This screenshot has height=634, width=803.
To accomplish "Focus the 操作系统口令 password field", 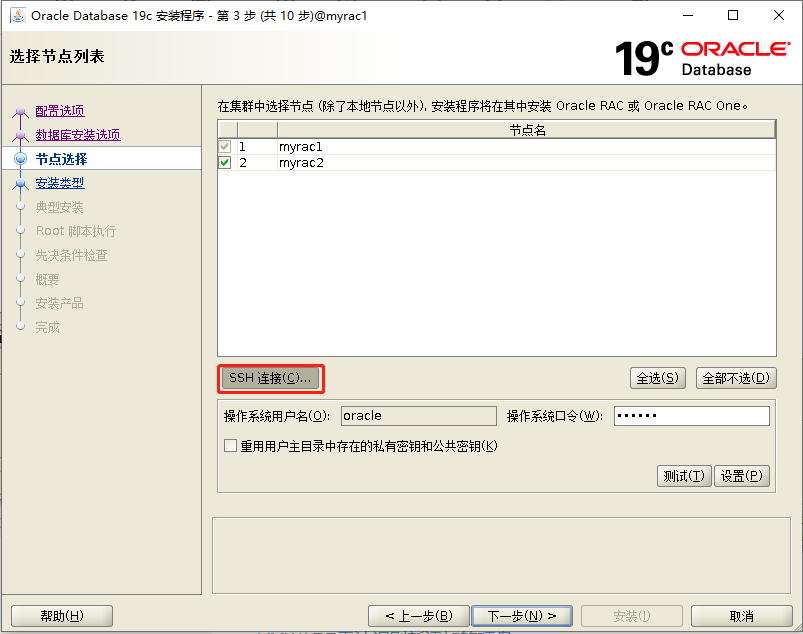I will [692, 416].
